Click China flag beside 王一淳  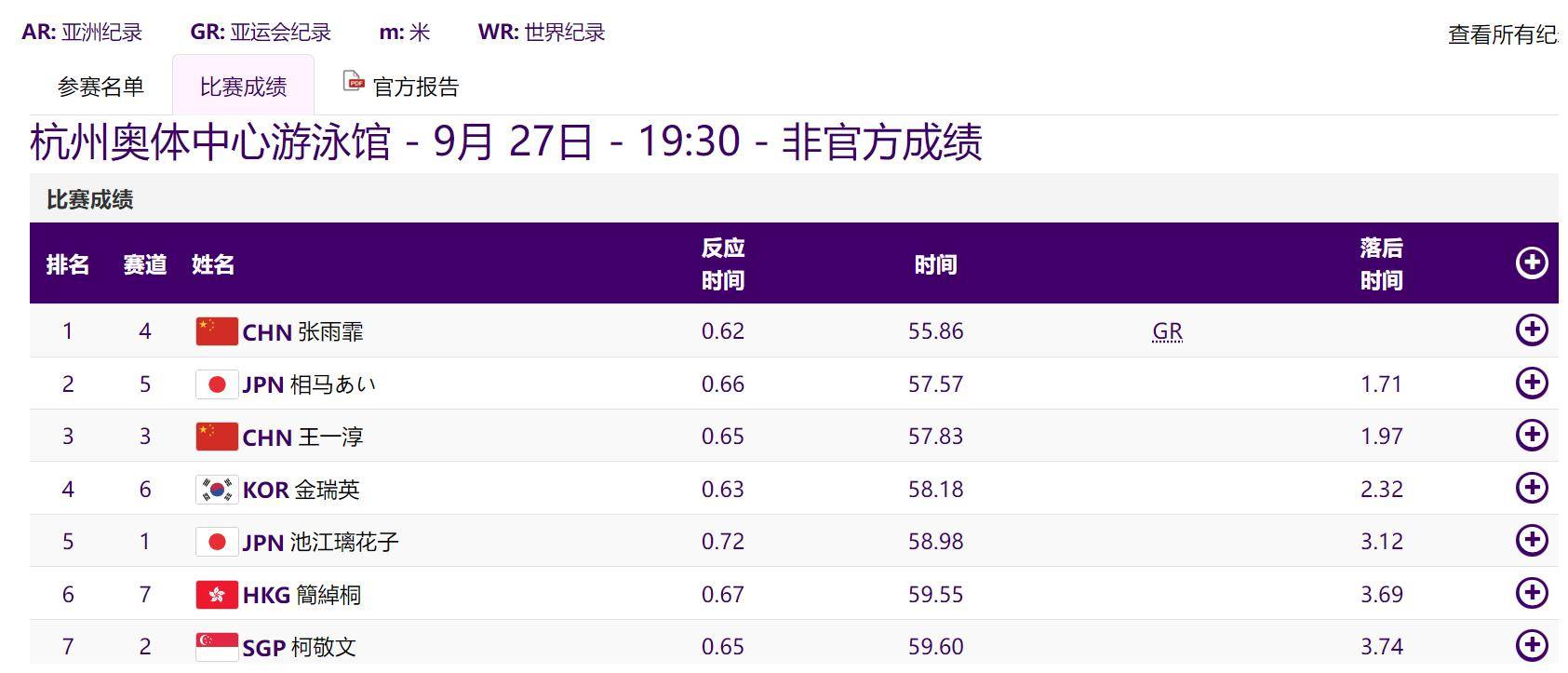point(217,437)
